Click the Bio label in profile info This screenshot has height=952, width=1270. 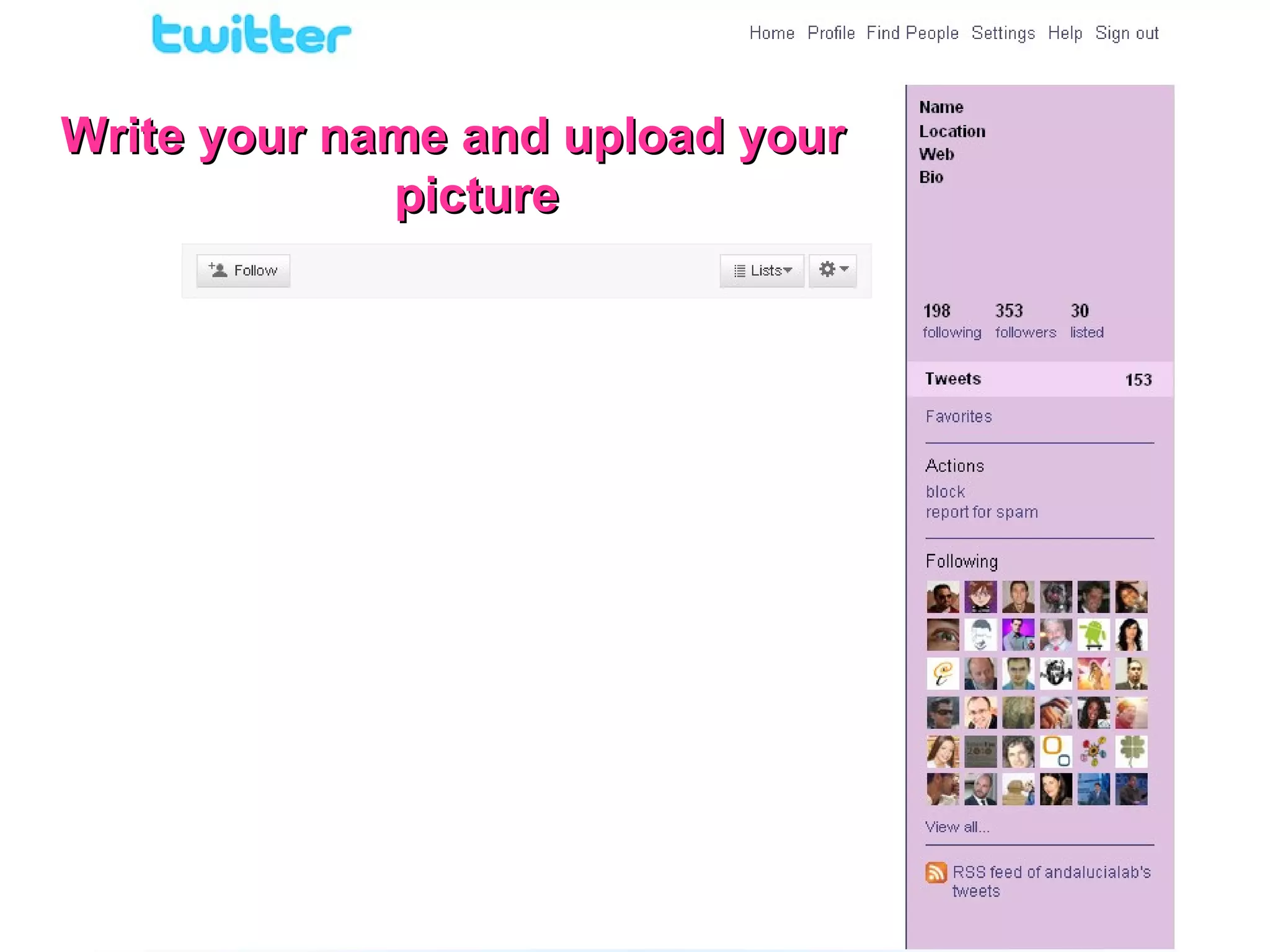931,177
